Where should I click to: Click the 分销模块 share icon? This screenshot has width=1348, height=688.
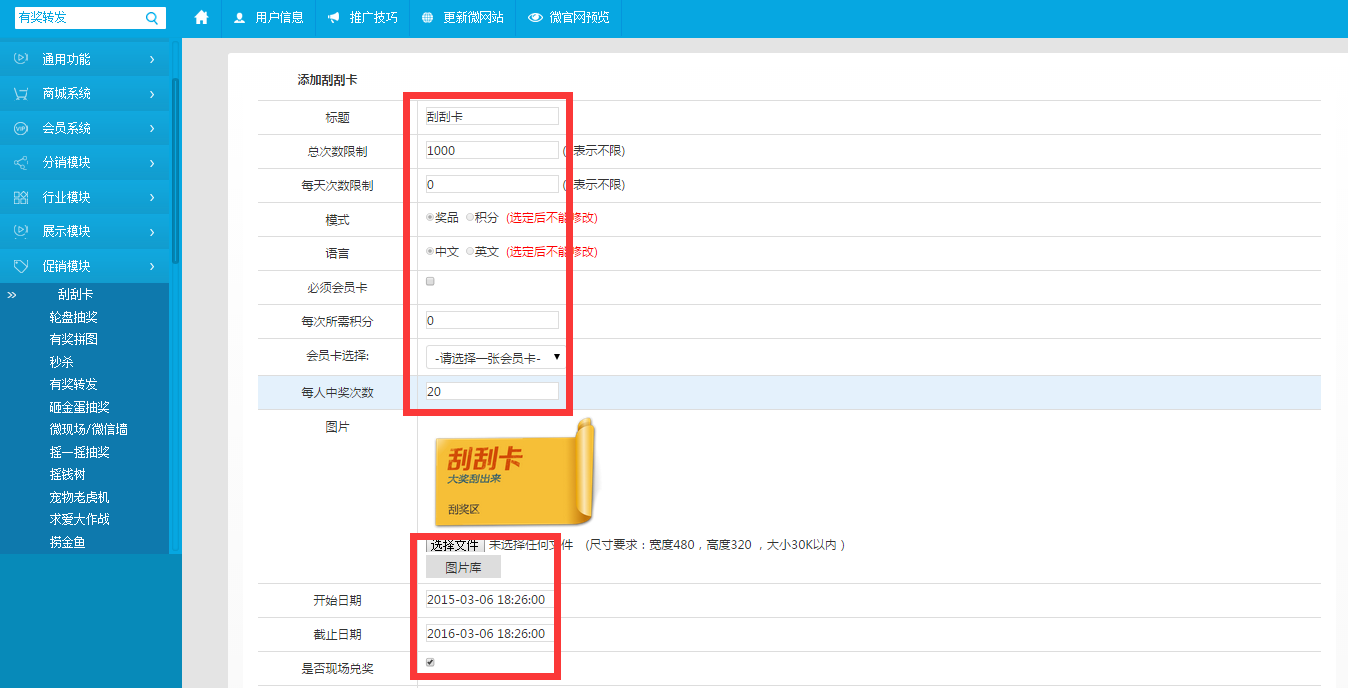21,163
